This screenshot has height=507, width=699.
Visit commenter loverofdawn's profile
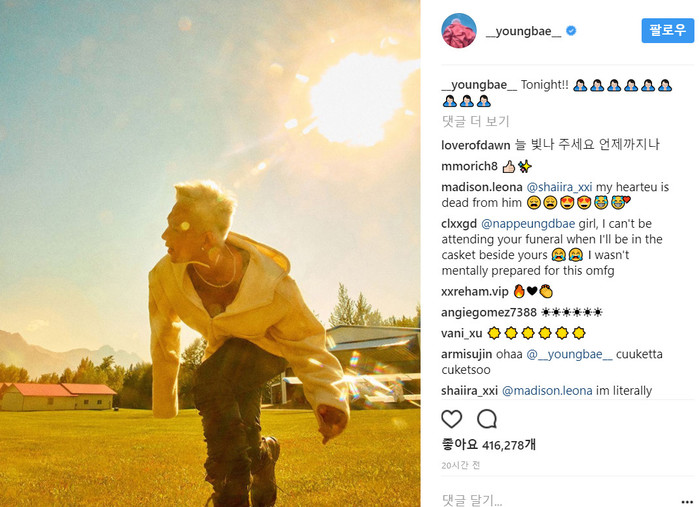[476, 145]
